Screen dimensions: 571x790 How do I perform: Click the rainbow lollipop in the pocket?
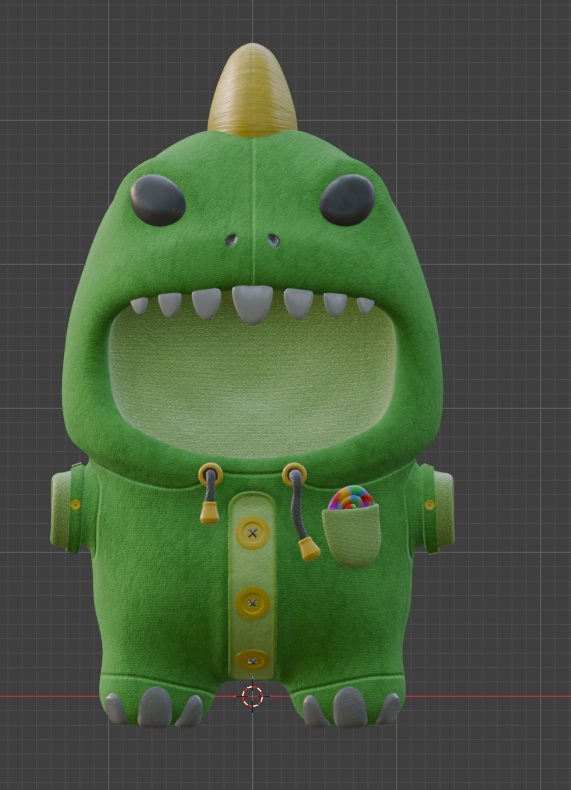click(351, 497)
